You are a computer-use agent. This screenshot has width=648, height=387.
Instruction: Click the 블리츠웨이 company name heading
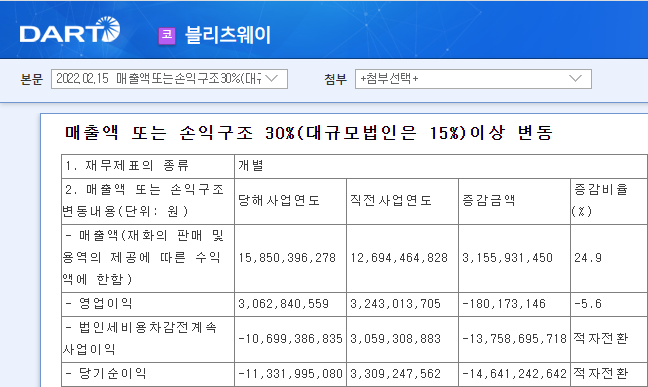pyautogui.click(x=228, y=35)
